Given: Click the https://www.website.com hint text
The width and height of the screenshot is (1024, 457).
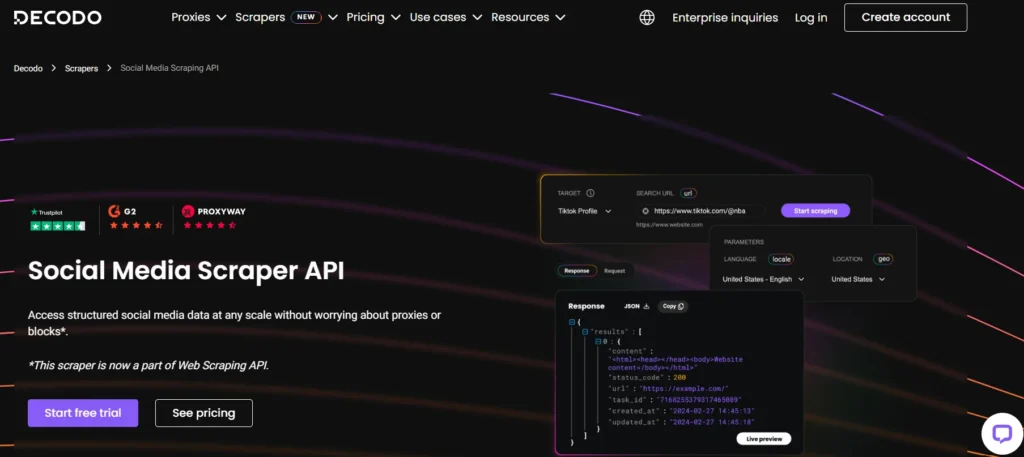Looking at the screenshot, I should point(669,225).
